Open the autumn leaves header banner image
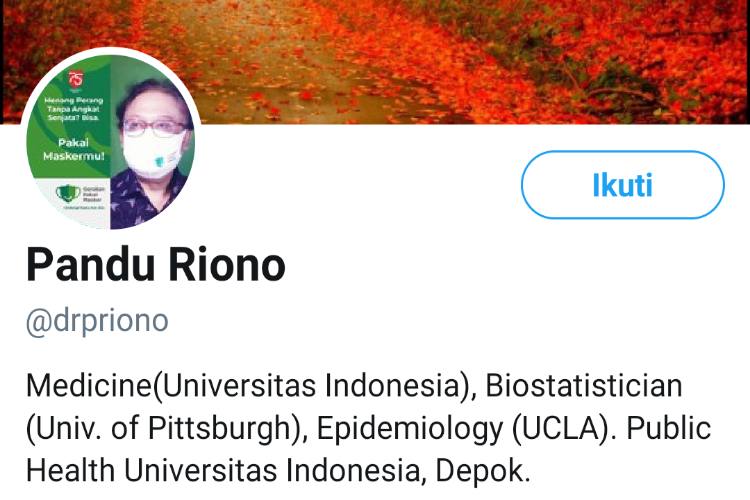 pyautogui.click(x=375, y=61)
